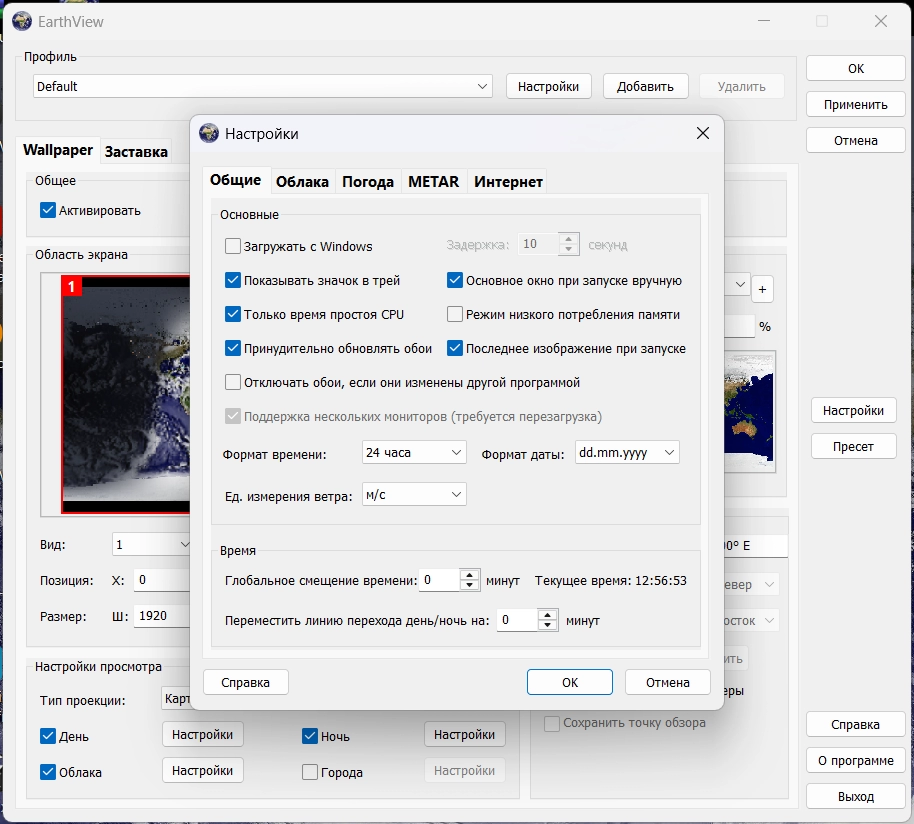
Task: Click the global time offset input field
Action: point(440,580)
